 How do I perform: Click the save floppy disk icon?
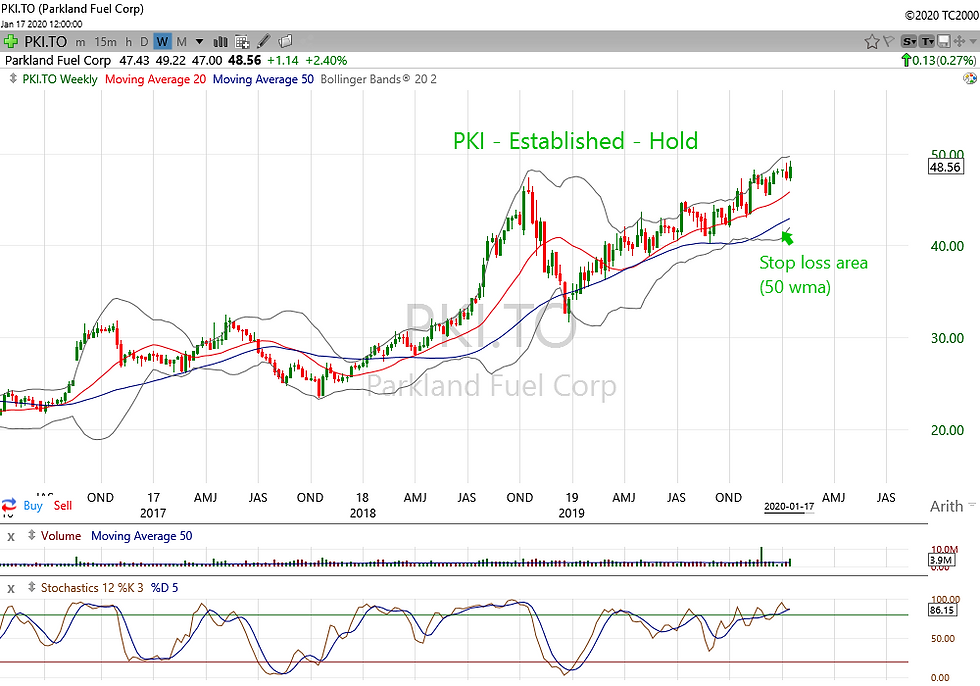pos(943,42)
